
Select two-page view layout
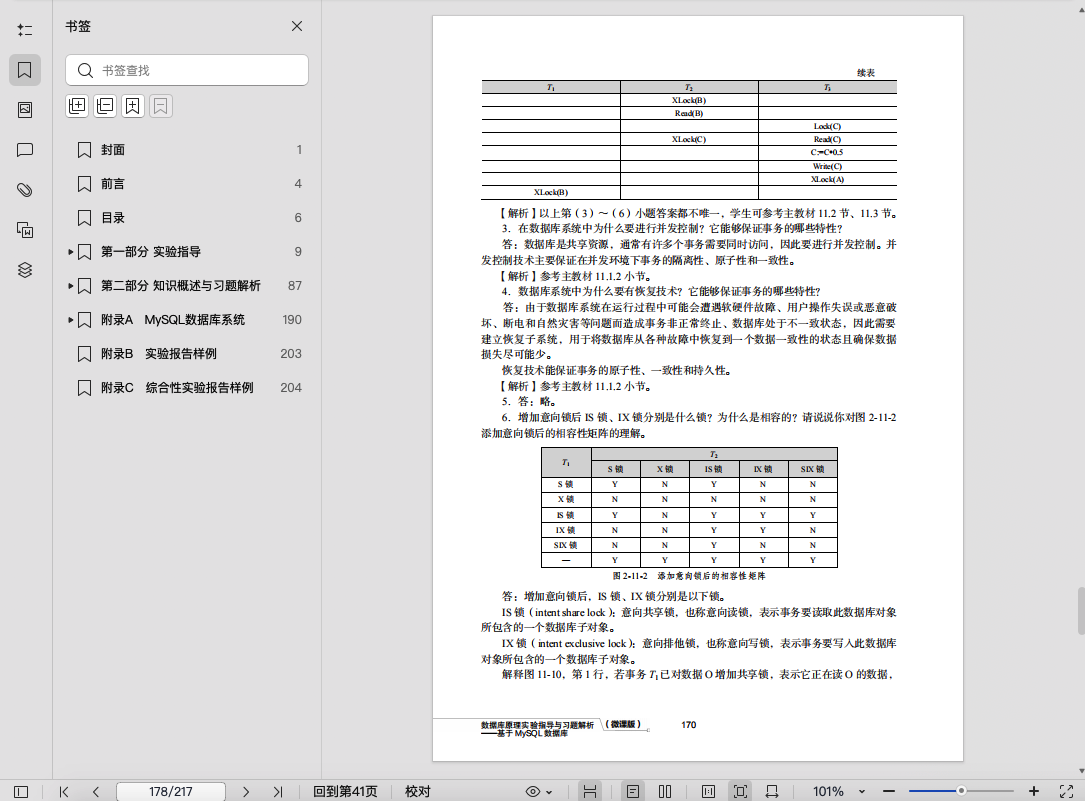pyautogui.click(x=665, y=791)
